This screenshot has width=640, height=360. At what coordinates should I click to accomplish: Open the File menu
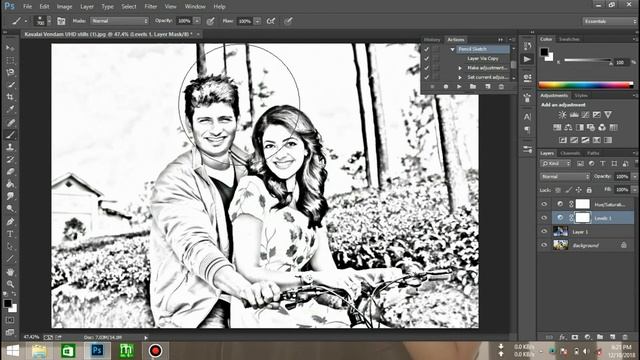point(27,7)
